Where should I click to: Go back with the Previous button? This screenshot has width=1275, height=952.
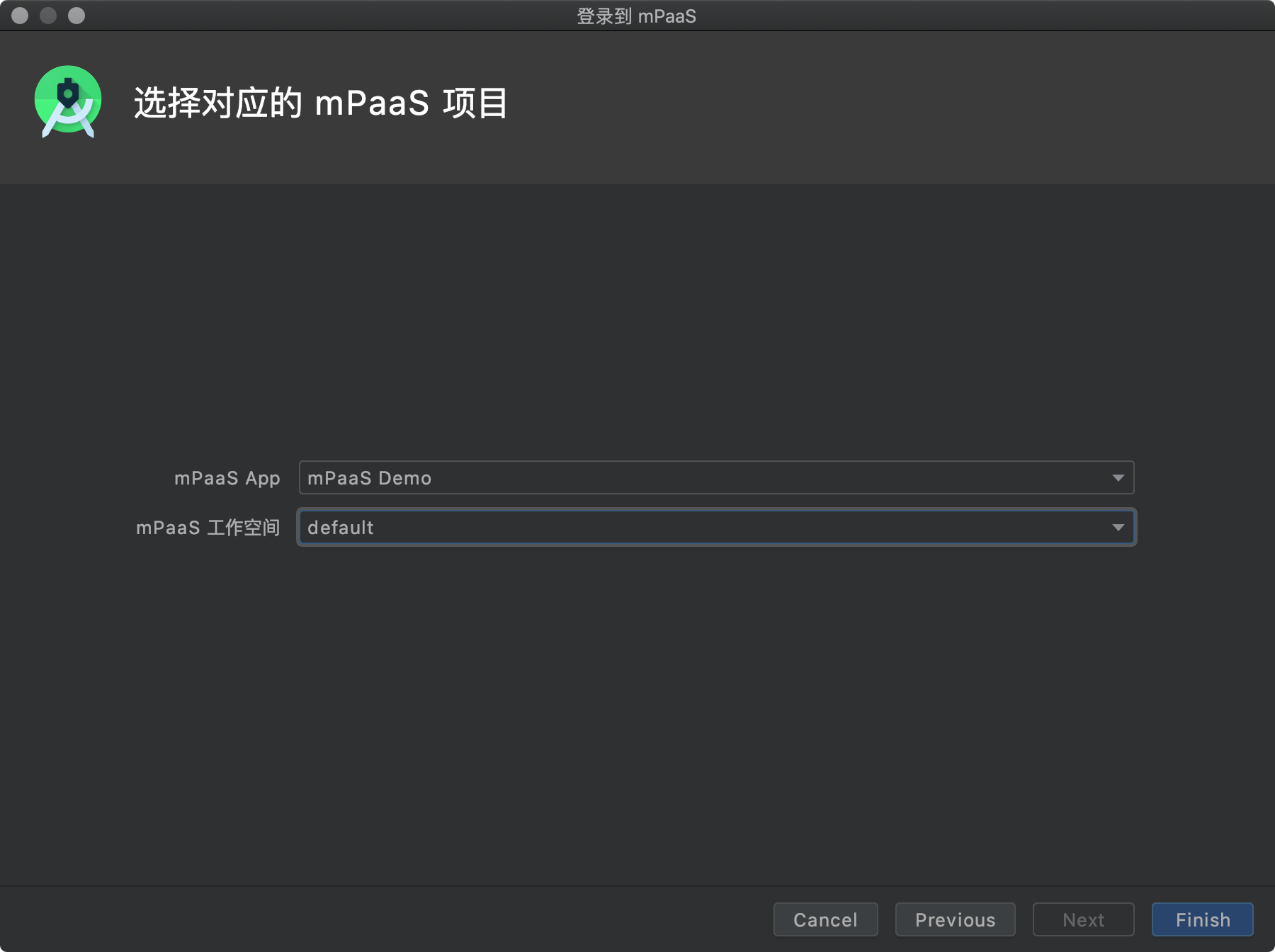coord(955,919)
